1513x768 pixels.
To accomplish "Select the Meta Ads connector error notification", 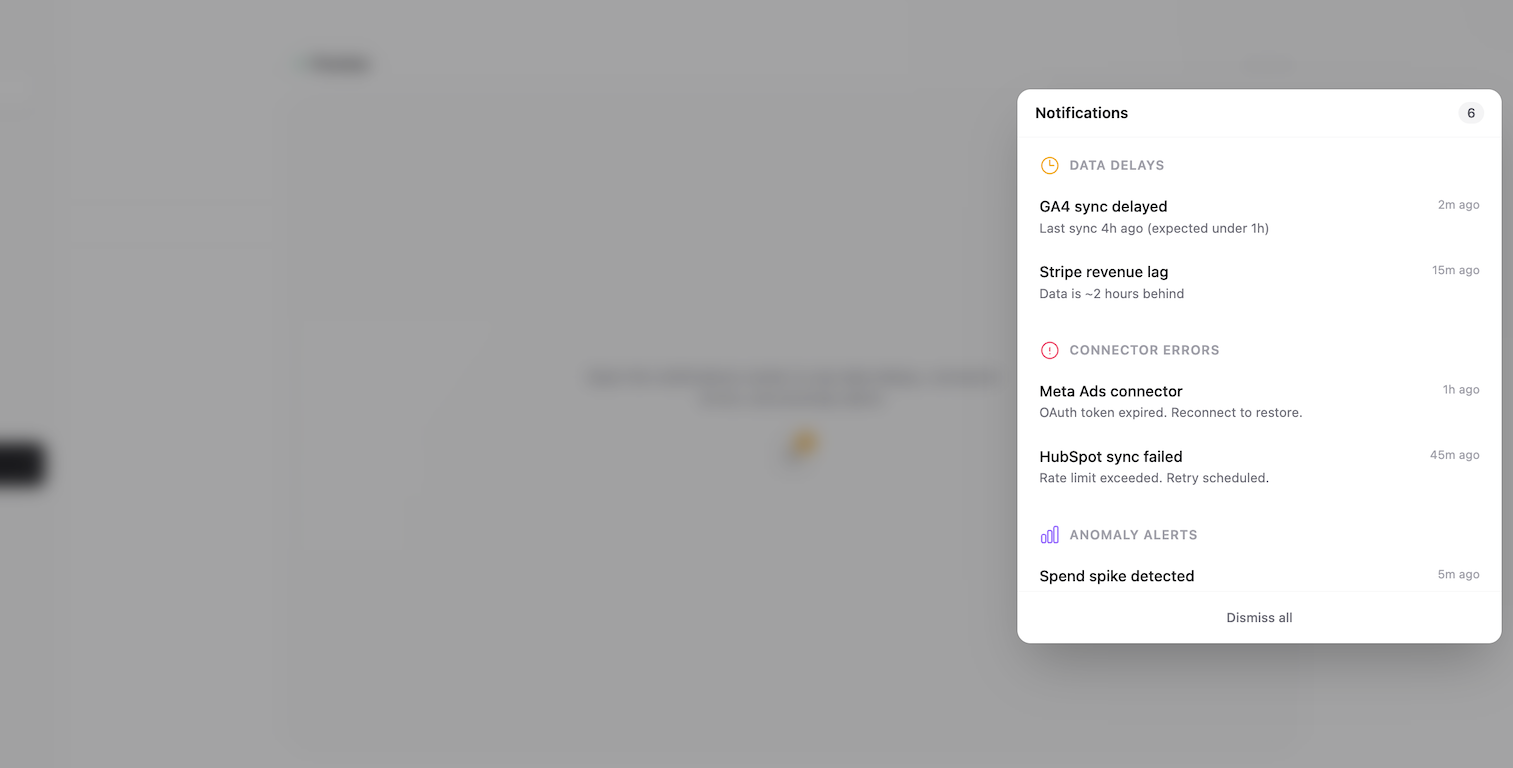I will 1110,392.
